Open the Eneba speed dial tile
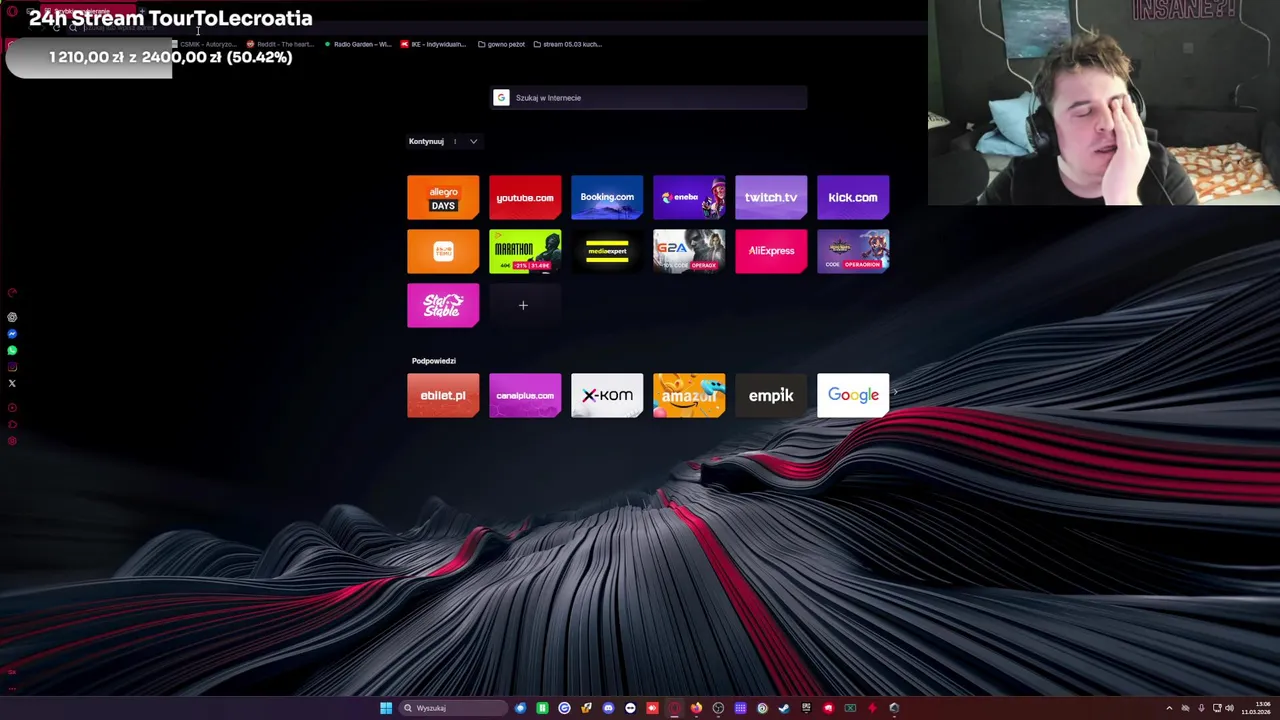This screenshot has height=720, width=1280. click(689, 197)
